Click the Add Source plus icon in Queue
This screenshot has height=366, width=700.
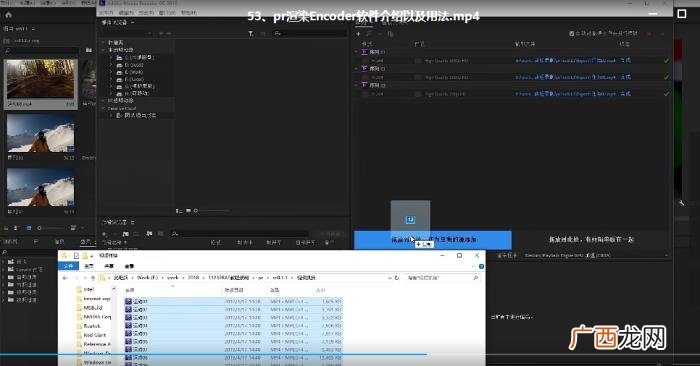pyautogui.click(x=358, y=33)
